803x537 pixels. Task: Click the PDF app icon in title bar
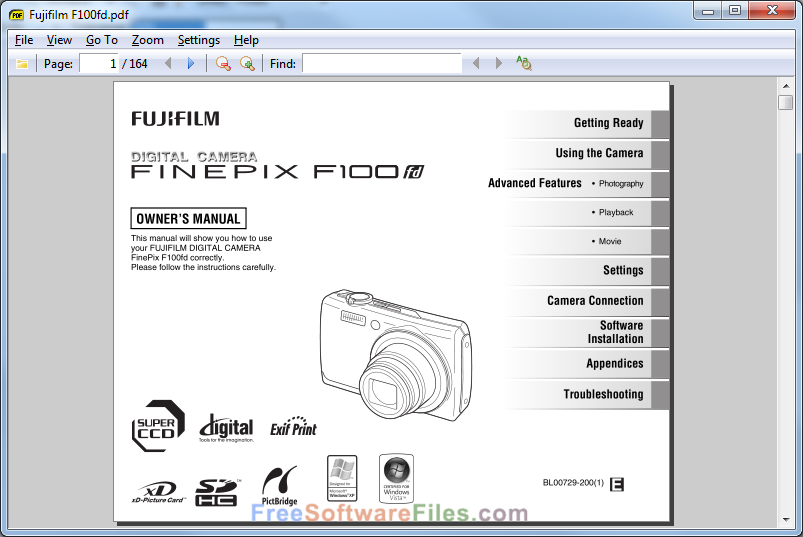pyautogui.click(x=16, y=15)
